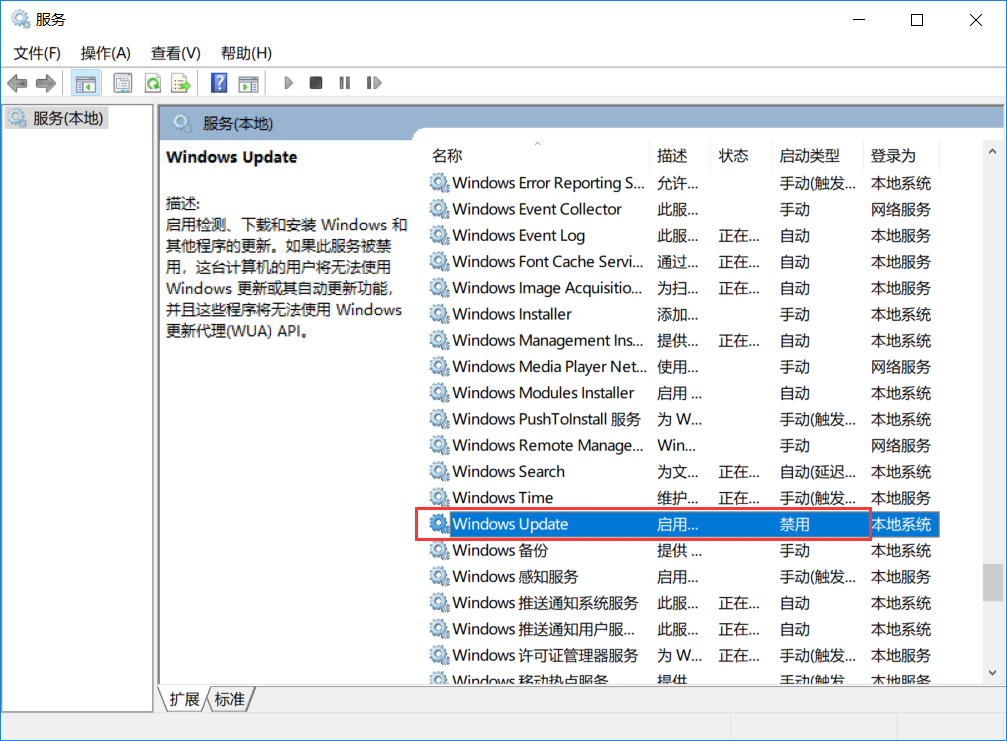The image size is (1007, 741).
Task: Click the gear icon beside Windows Installer
Action: coord(439,314)
